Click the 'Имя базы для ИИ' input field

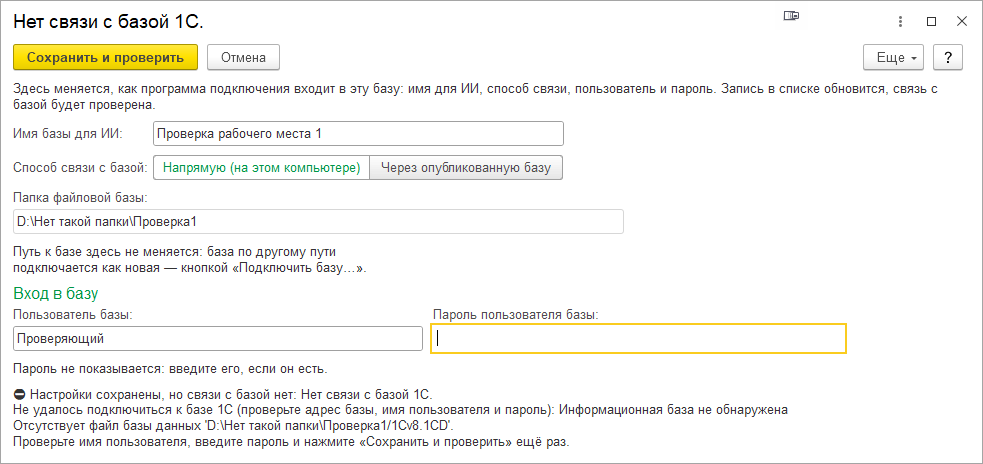coord(358,134)
